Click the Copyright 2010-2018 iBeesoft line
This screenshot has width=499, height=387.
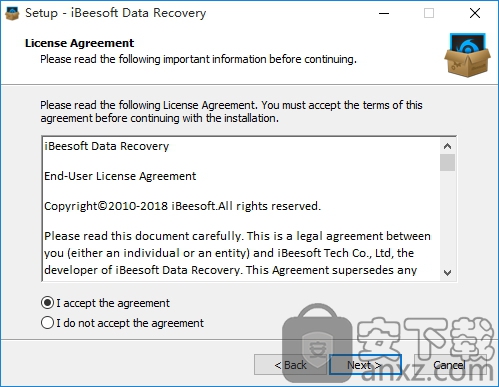(182, 206)
